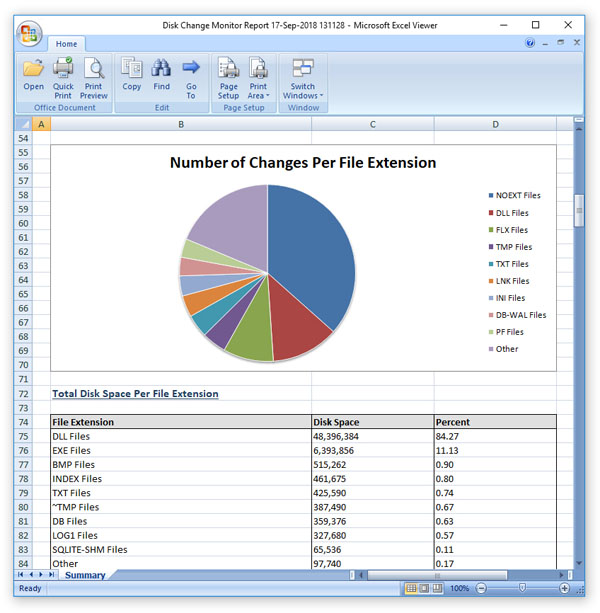The image size is (600, 613).
Task: Select row 75 header
Action: 23,436
